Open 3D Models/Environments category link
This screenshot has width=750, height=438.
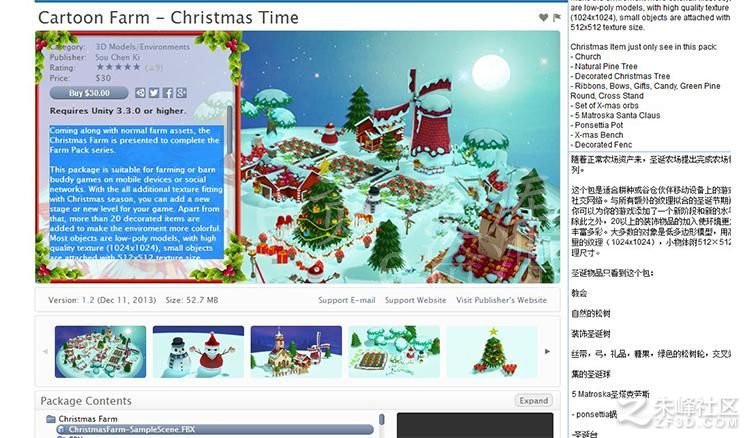143,47
